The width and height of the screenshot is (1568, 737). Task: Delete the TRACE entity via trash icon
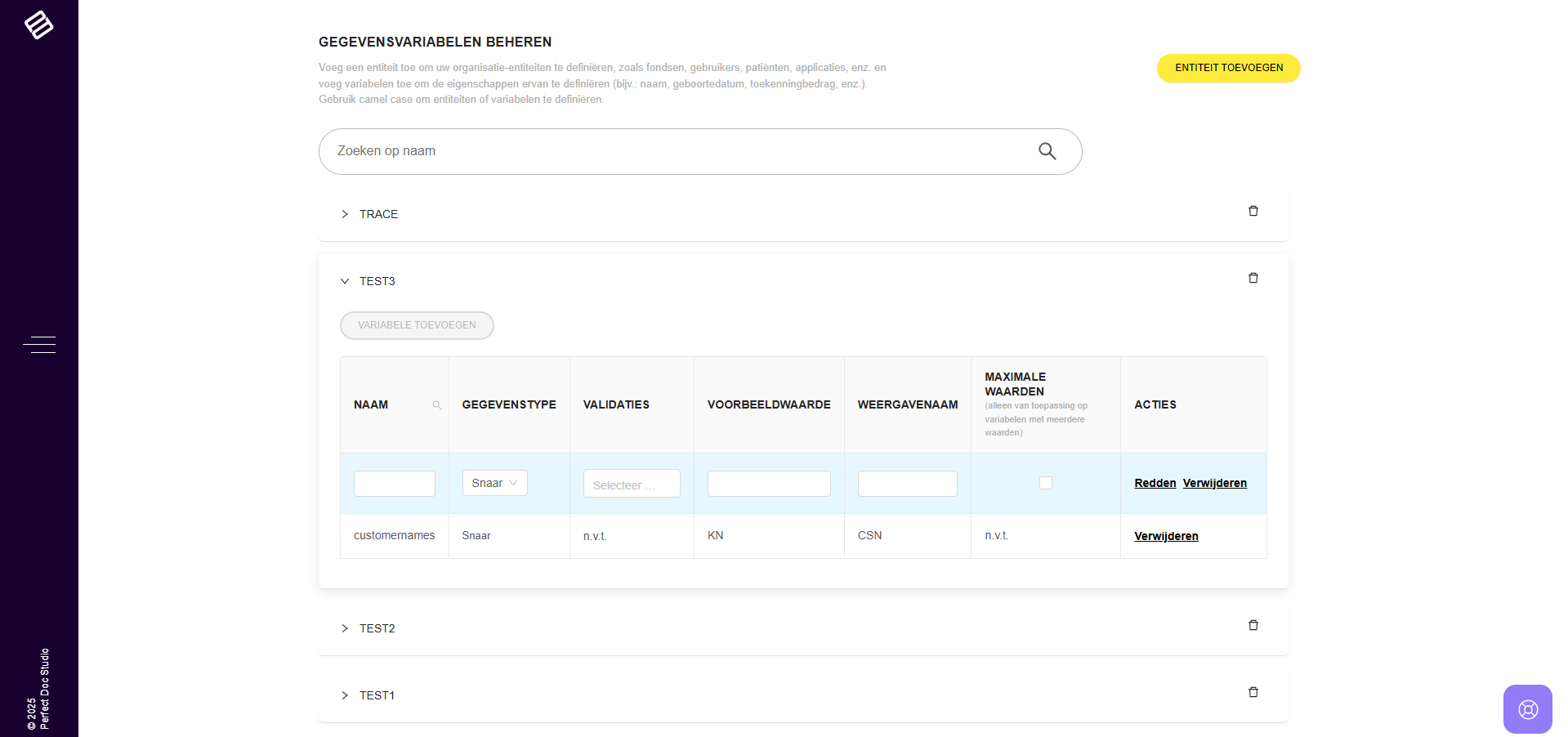point(1253,212)
